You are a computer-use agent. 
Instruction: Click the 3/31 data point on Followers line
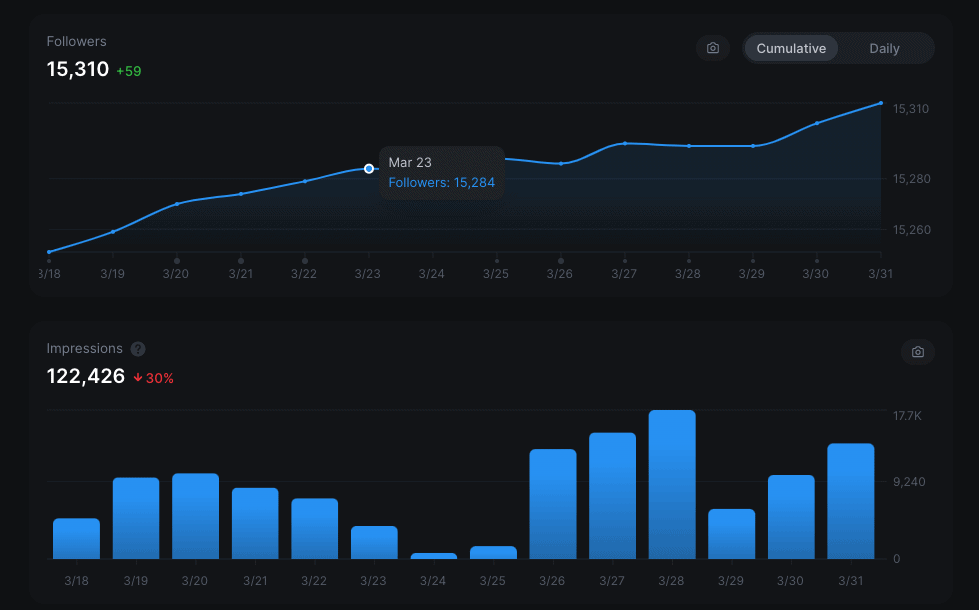881,103
